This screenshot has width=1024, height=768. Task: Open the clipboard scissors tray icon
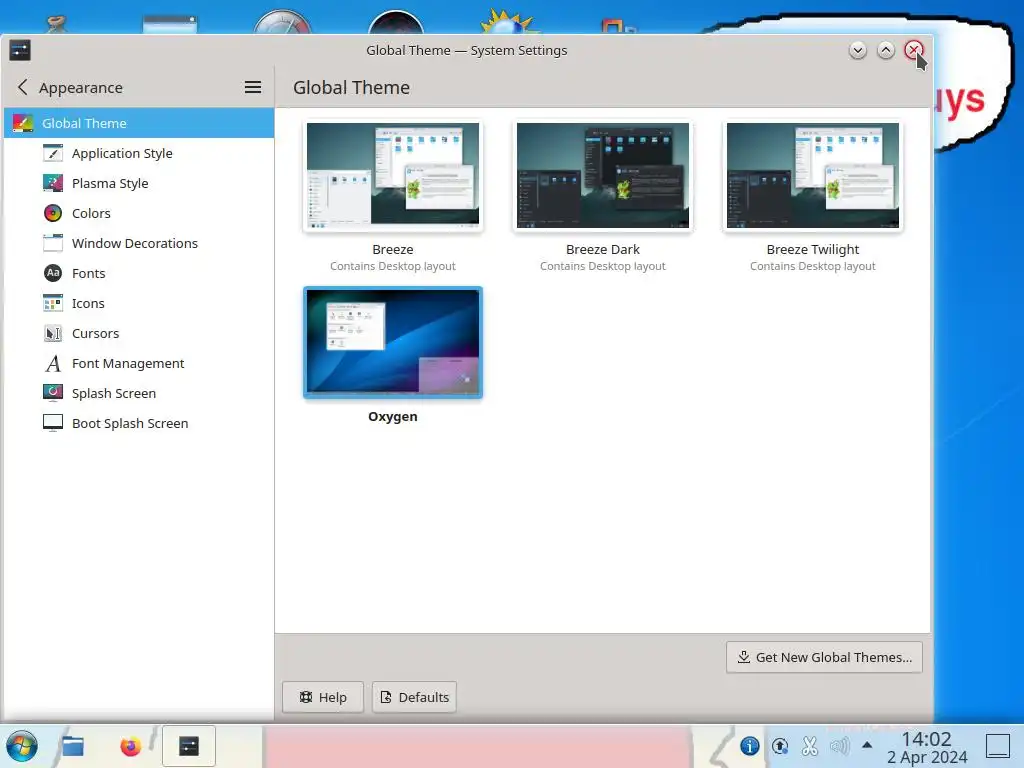click(x=810, y=745)
